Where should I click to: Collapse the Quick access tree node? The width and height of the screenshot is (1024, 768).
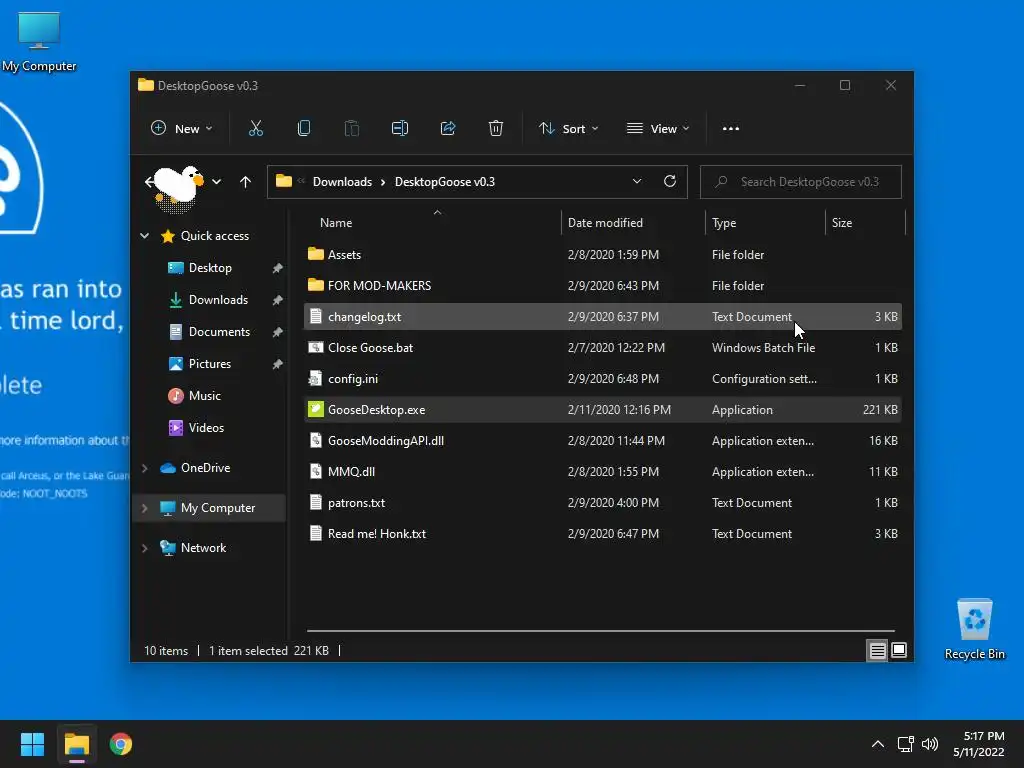pos(144,236)
